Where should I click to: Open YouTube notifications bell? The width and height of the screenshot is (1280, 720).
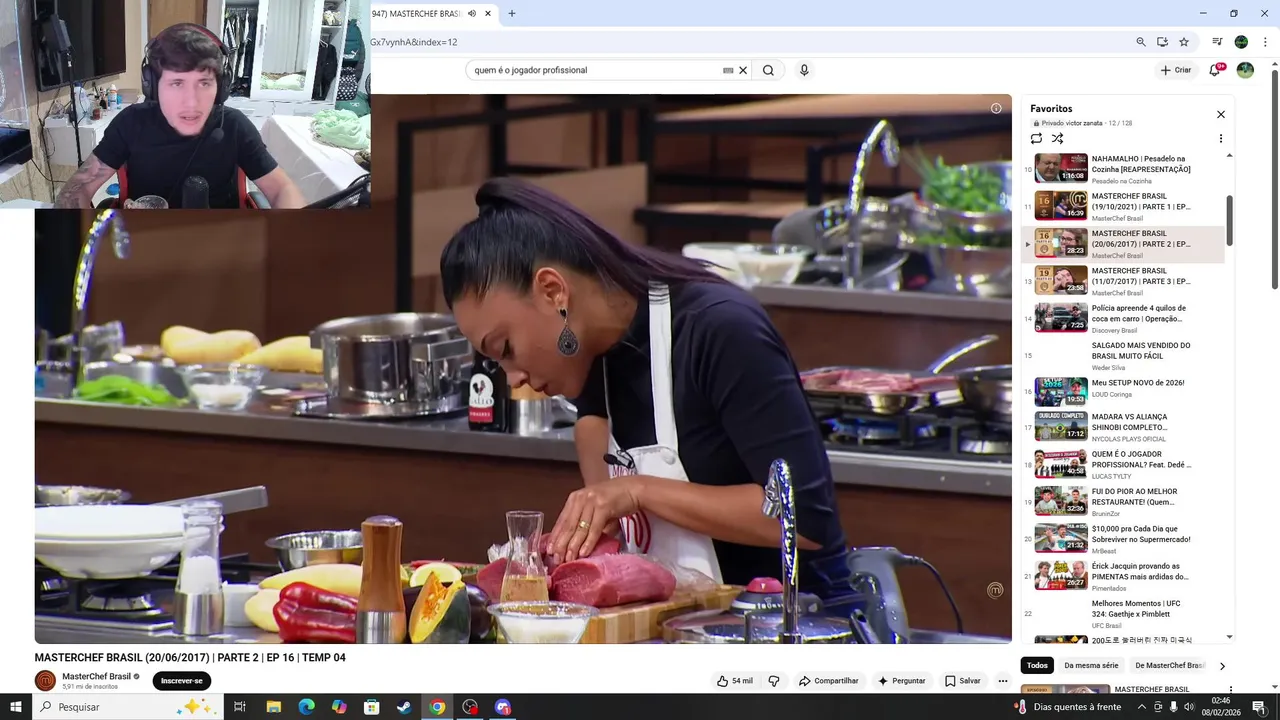(1215, 70)
